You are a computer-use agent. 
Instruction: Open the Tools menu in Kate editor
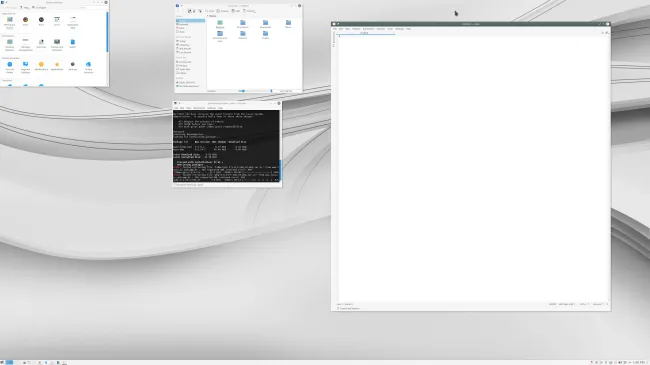click(390, 29)
